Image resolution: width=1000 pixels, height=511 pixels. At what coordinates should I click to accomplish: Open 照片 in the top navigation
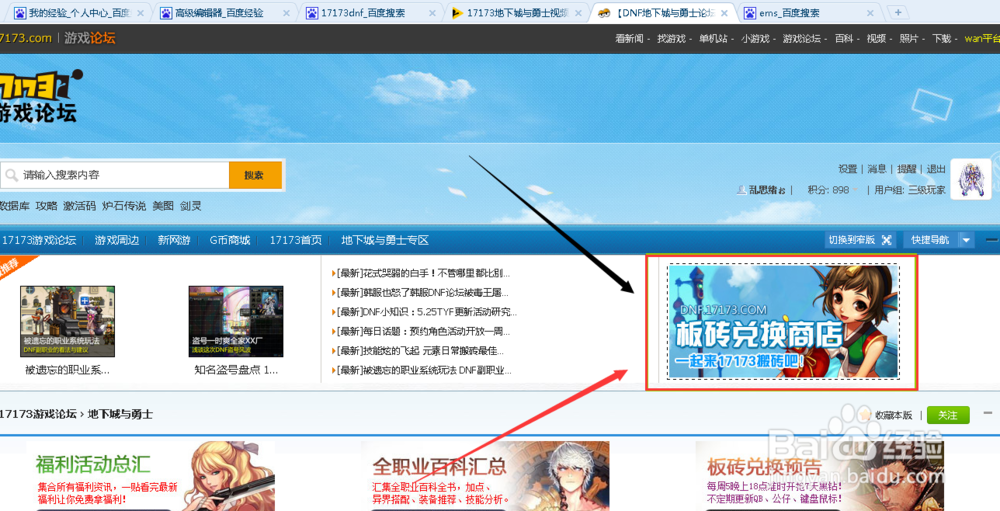coord(909,38)
